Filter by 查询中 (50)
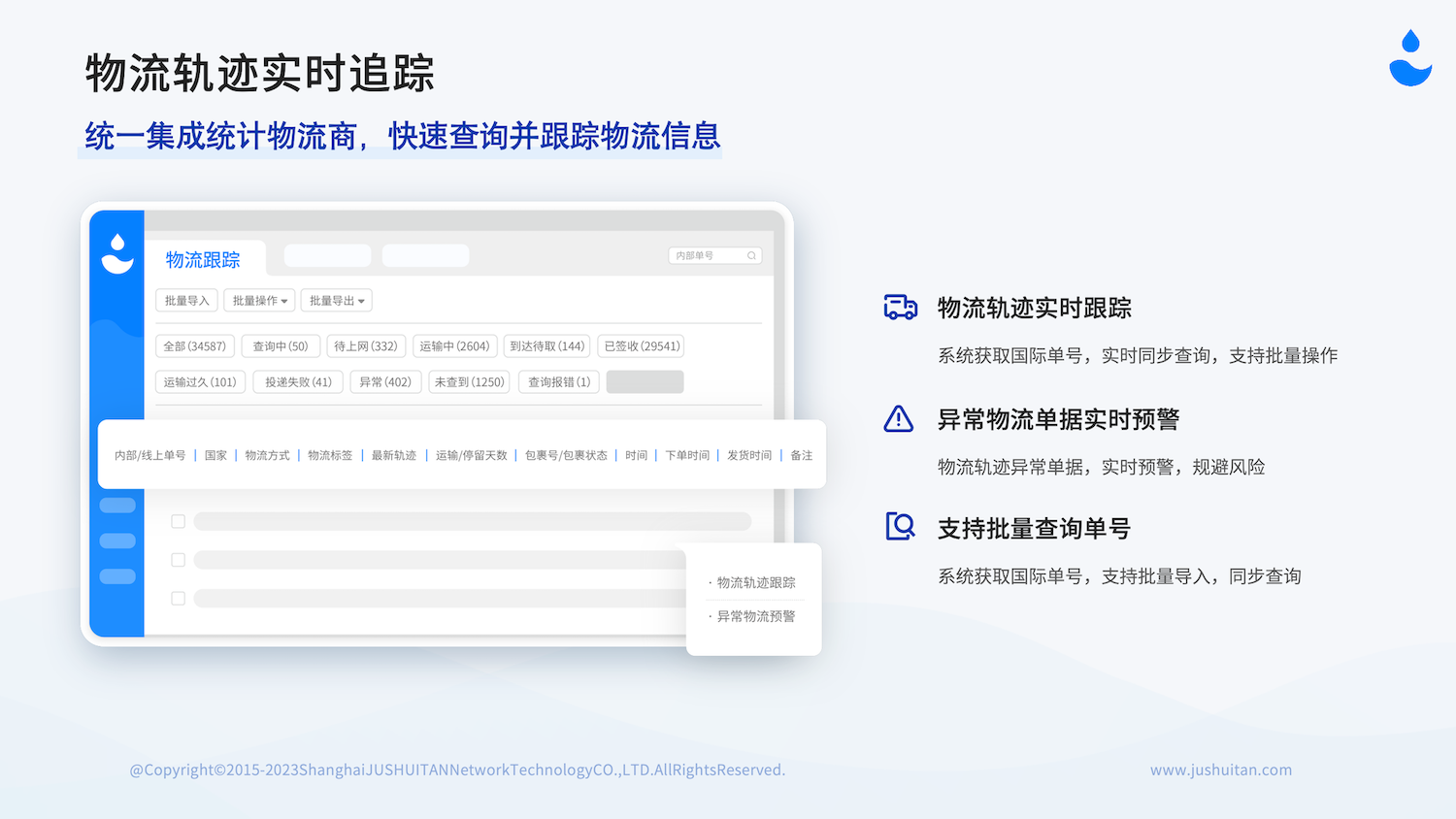Image resolution: width=1456 pixels, height=819 pixels. (x=281, y=346)
